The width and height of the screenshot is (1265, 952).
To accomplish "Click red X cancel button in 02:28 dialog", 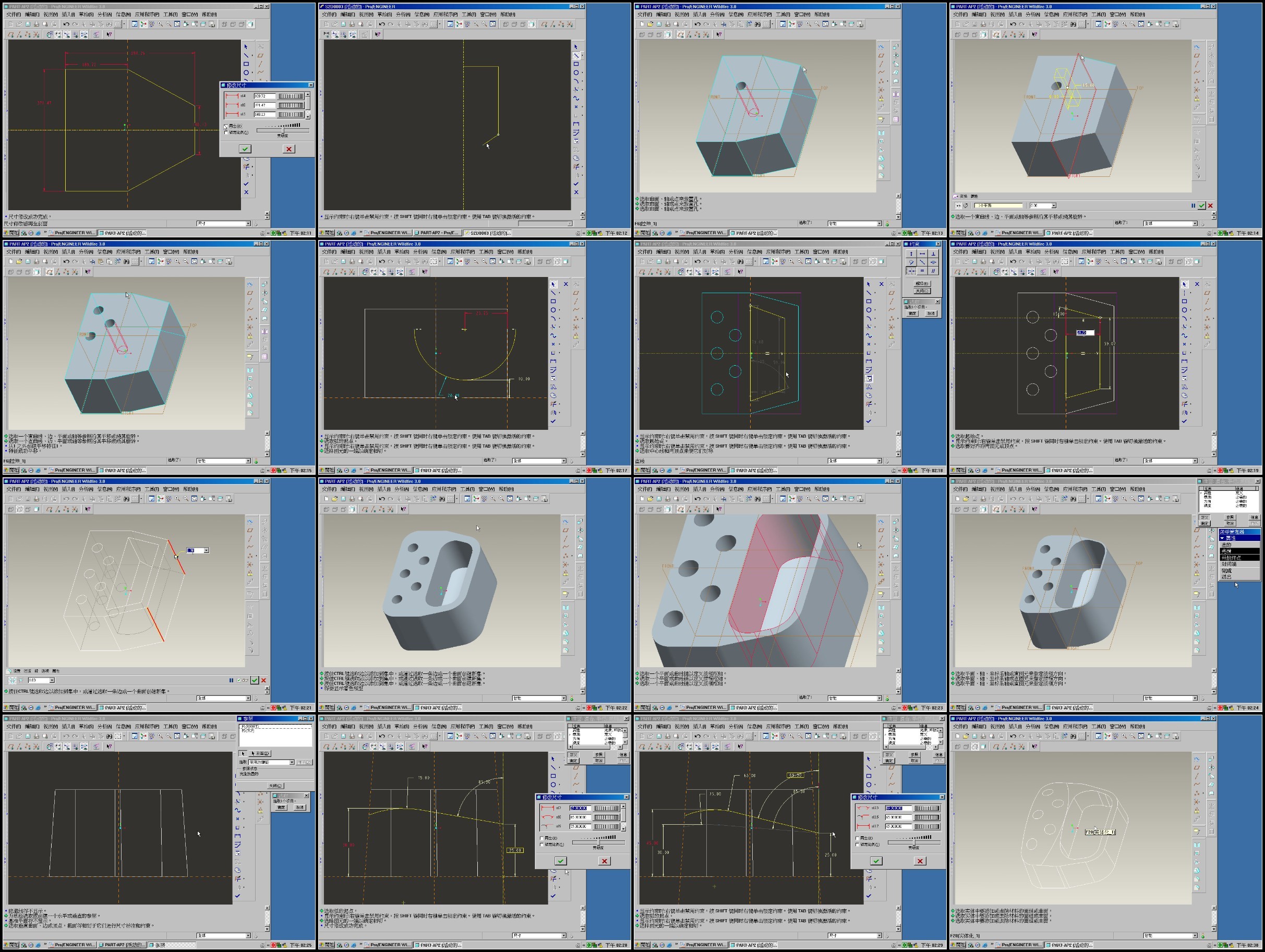I will (605, 861).
